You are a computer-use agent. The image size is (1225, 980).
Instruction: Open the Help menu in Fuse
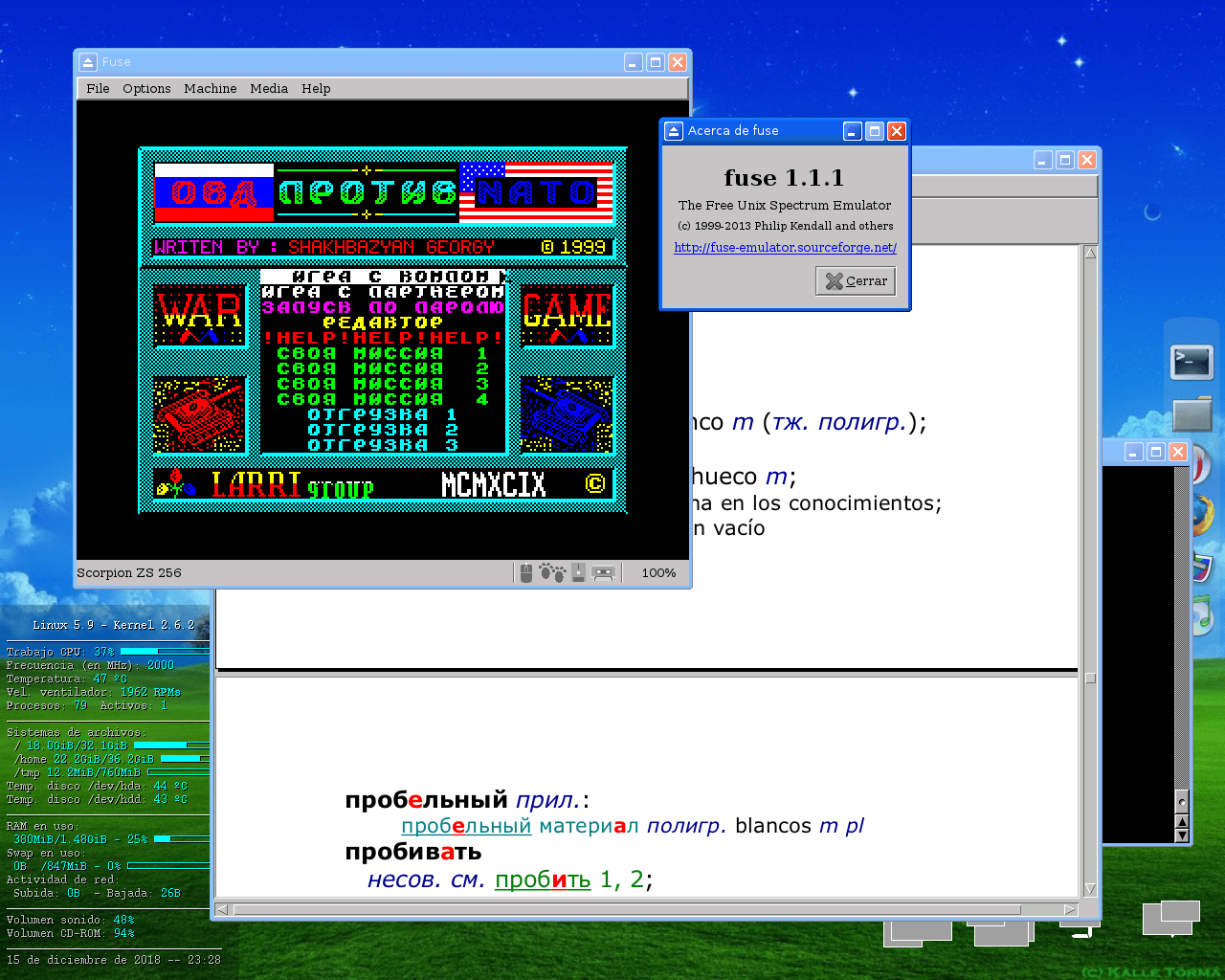(316, 88)
